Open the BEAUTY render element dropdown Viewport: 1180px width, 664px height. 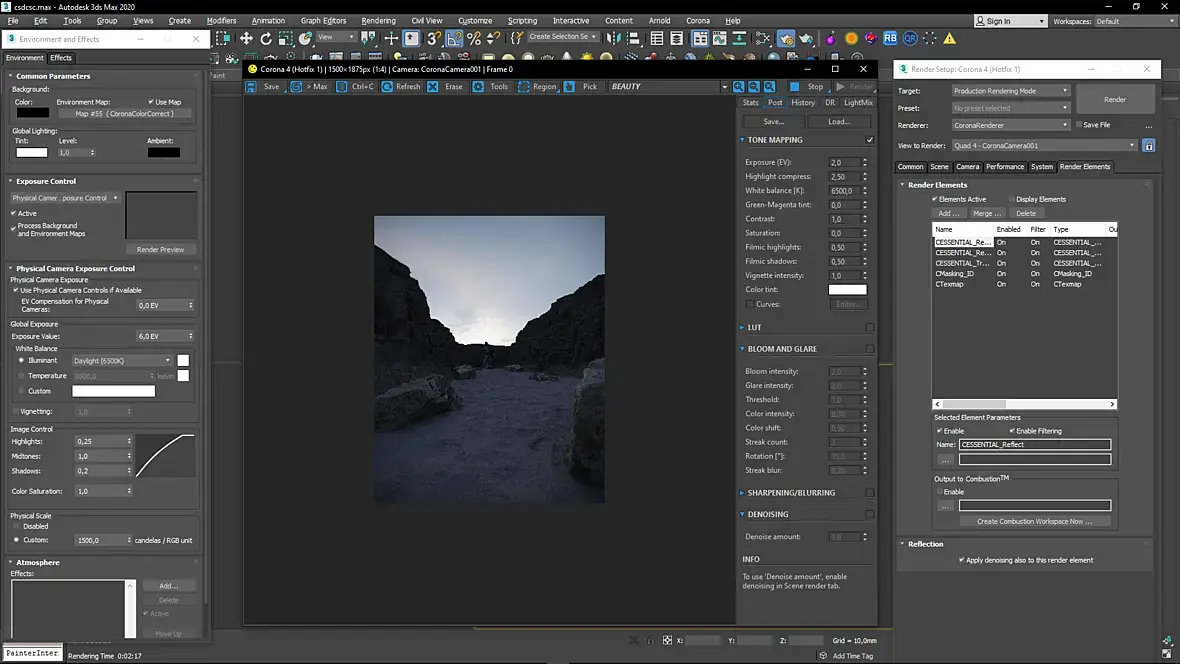[668, 87]
